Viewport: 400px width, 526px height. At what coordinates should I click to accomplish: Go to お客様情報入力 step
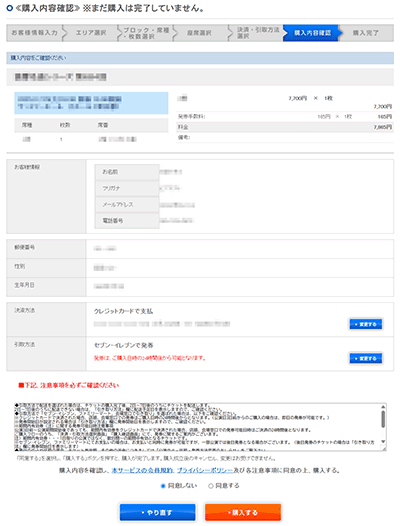tap(35, 33)
